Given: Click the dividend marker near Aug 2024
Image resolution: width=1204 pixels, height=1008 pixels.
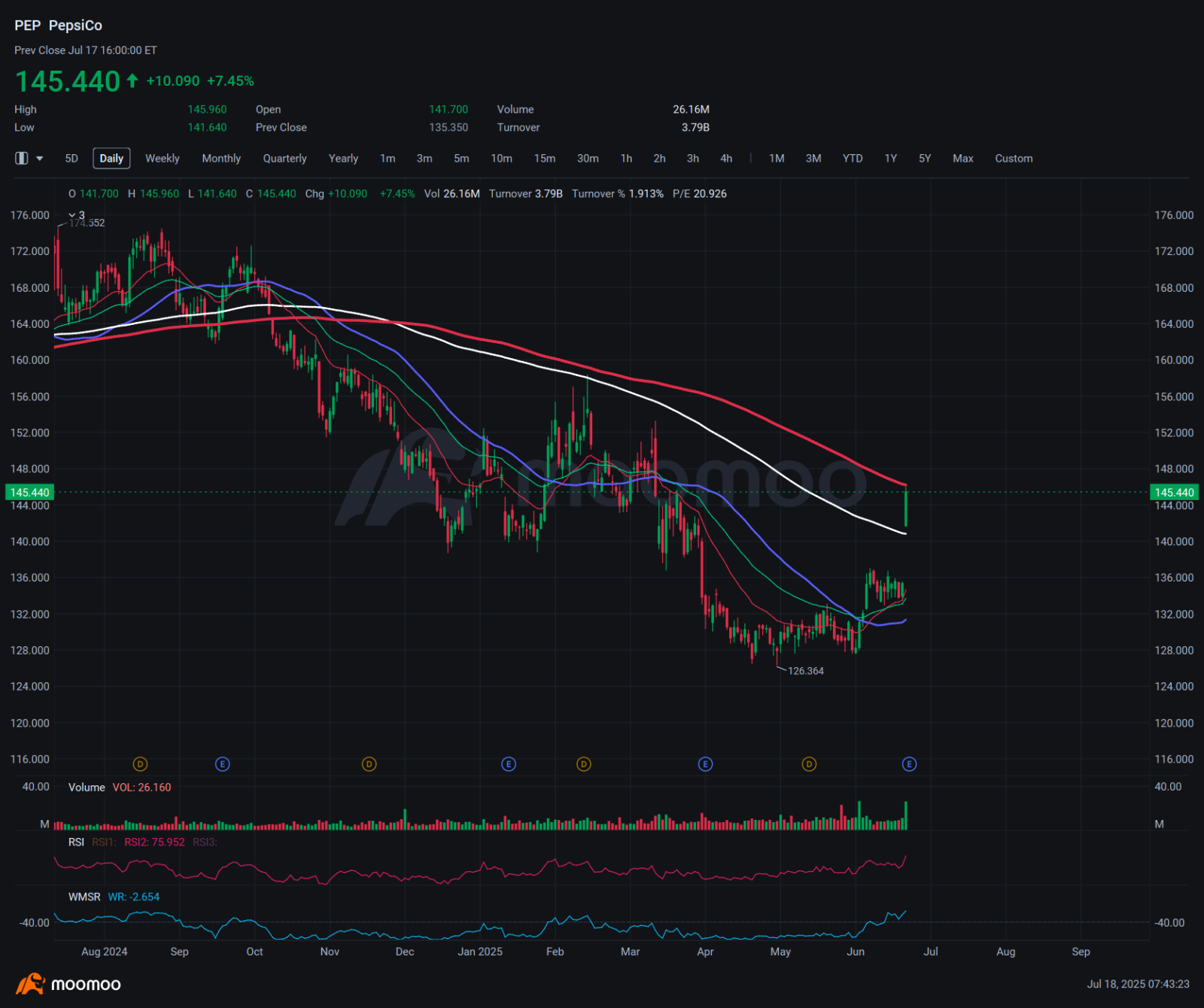Looking at the screenshot, I should point(140,764).
